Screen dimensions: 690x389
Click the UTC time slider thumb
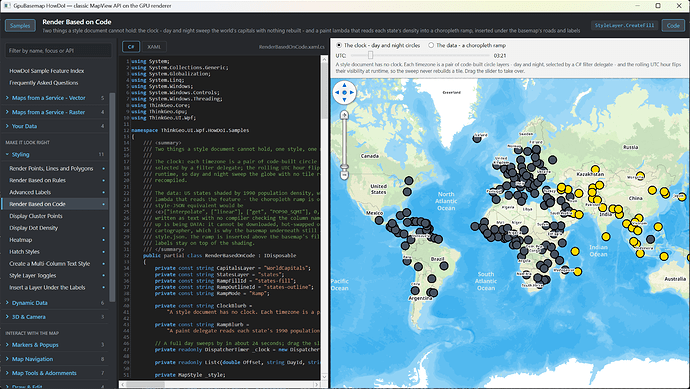371,55
